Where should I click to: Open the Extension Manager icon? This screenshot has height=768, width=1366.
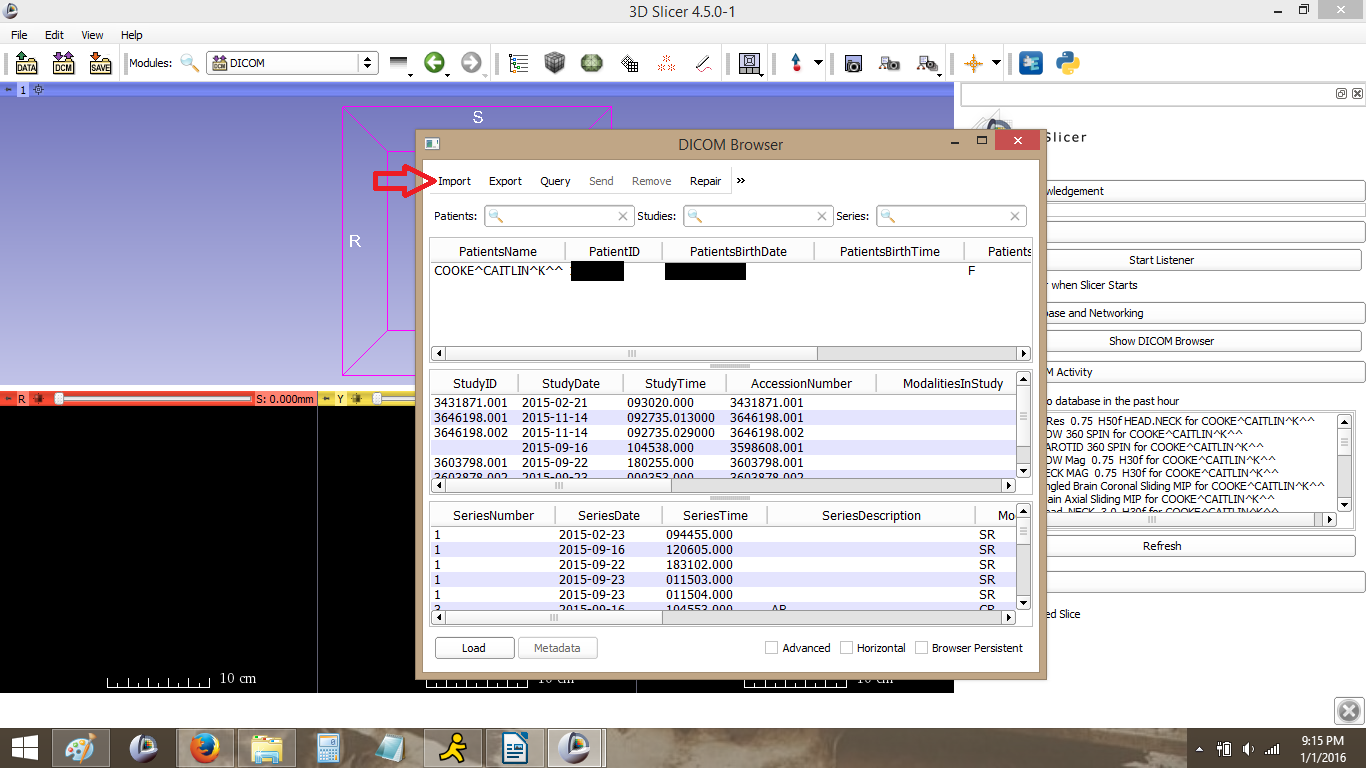[1031, 63]
